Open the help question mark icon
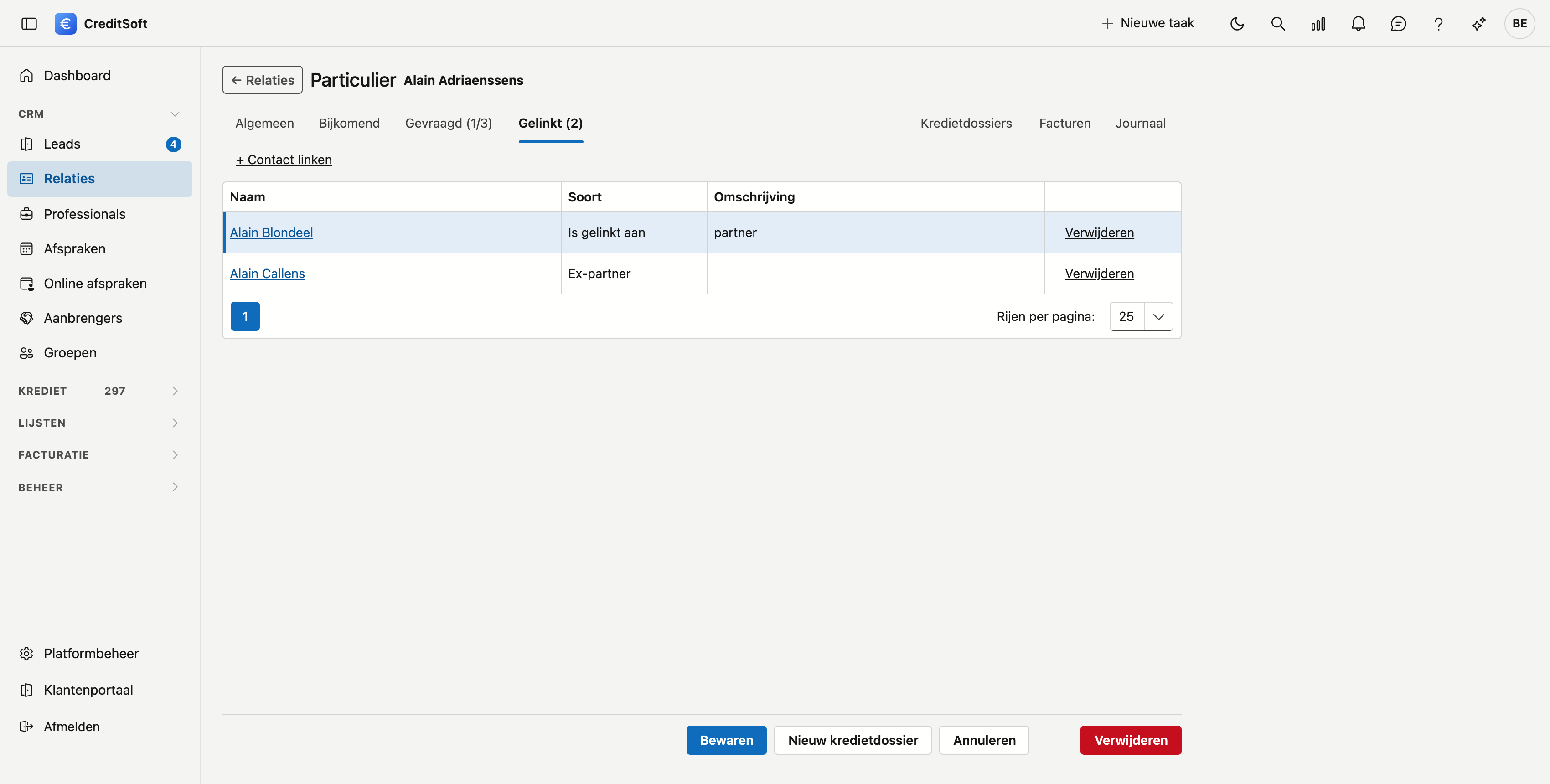Image resolution: width=1550 pixels, height=784 pixels. [x=1439, y=23]
